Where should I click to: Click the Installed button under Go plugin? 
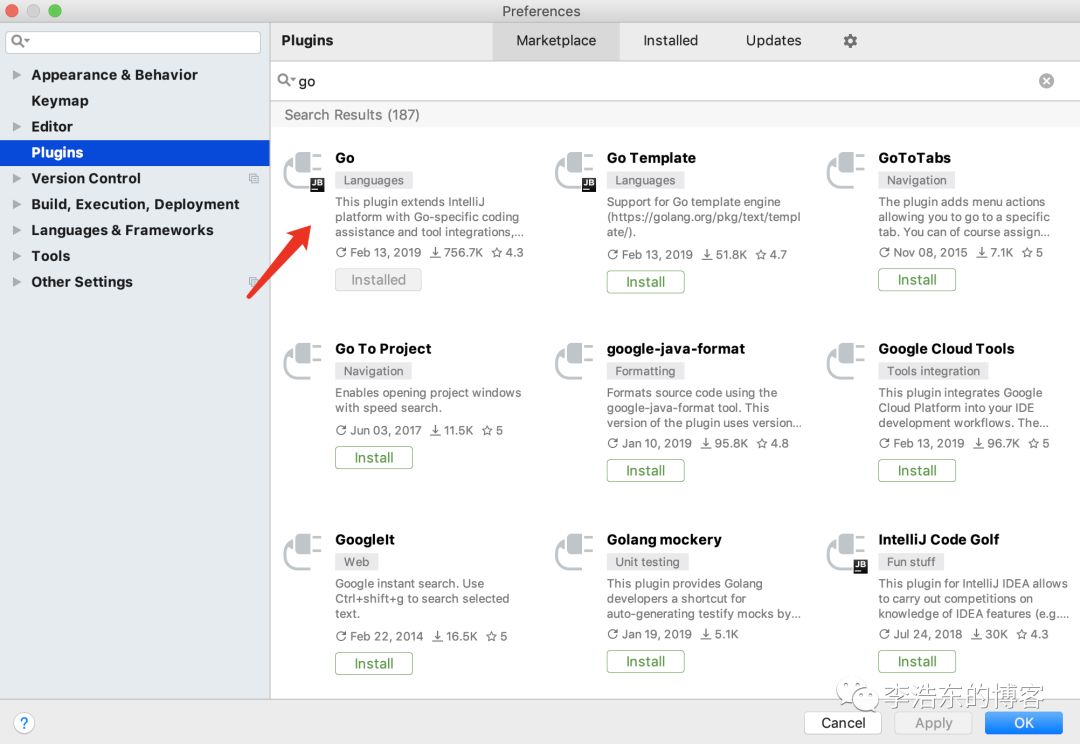point(378,280)
